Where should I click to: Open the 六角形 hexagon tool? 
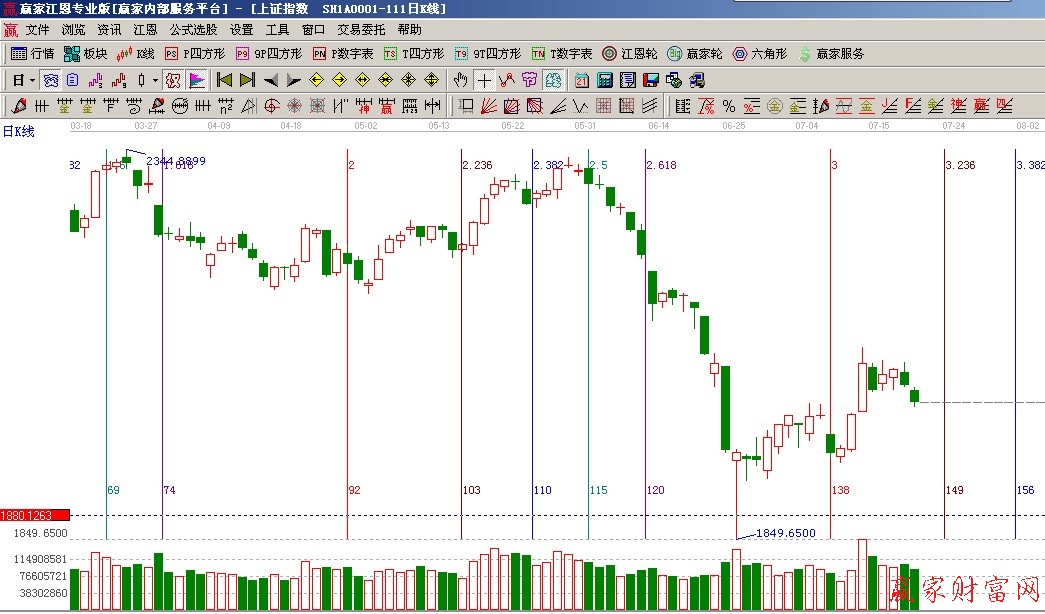pyautogui.click(x=760, y=54)
